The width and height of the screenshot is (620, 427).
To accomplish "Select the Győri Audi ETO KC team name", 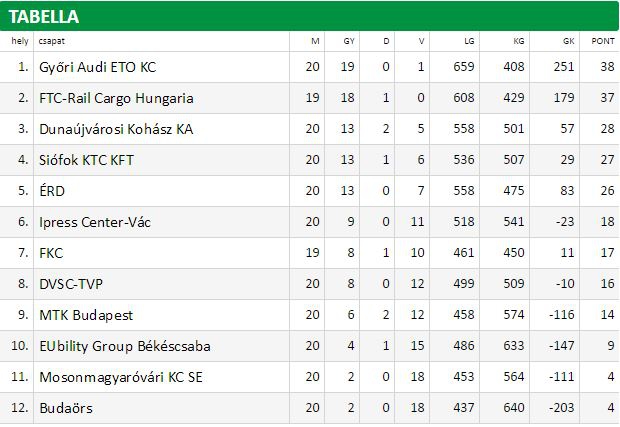I will coord(97,67).
